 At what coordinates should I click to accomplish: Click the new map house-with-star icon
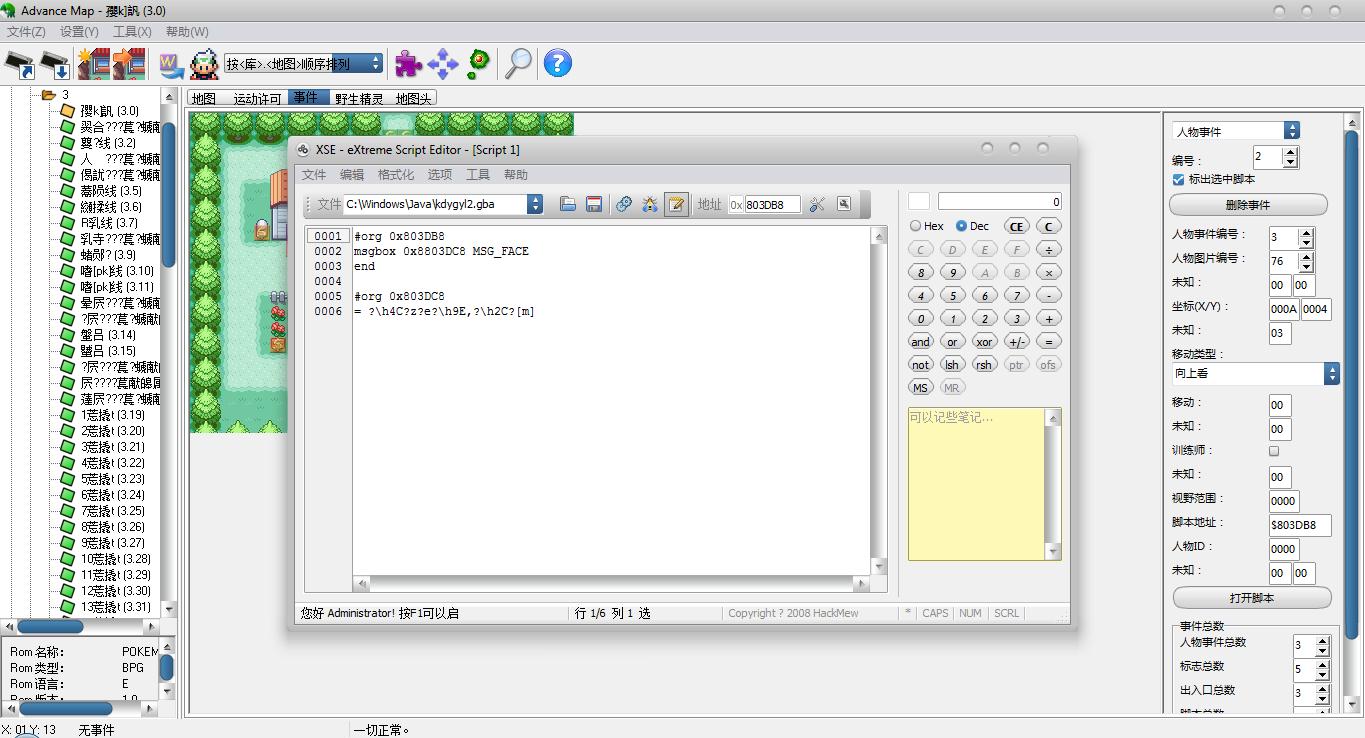tap(94, 64)
